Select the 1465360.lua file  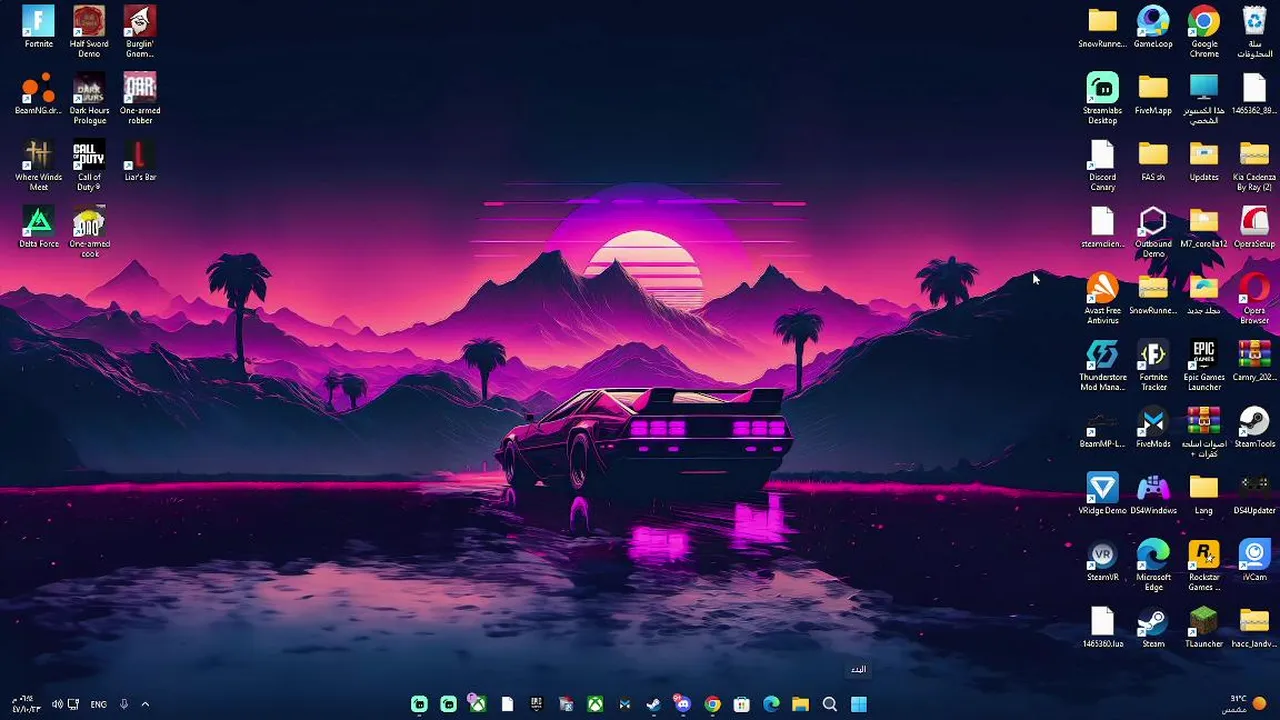(1102, 627)
